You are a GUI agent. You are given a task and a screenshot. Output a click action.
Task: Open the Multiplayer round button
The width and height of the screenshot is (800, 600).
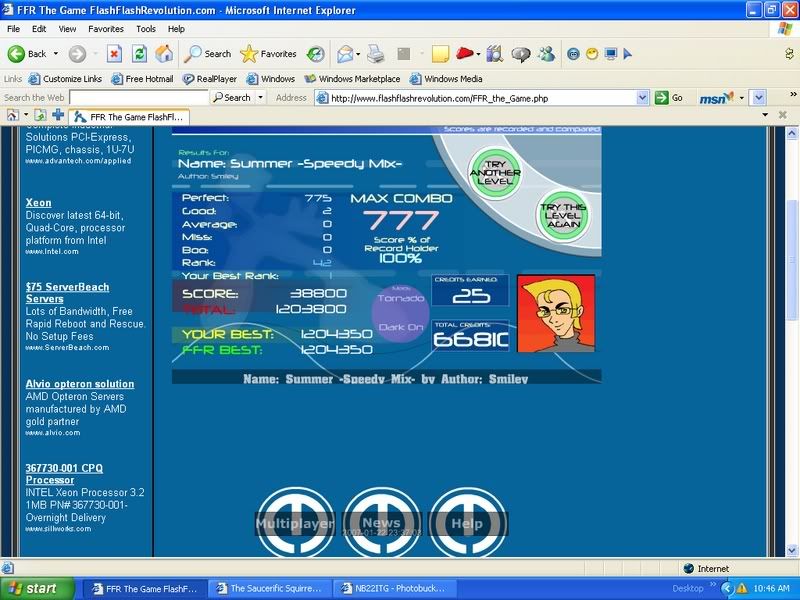click(294, 523)
